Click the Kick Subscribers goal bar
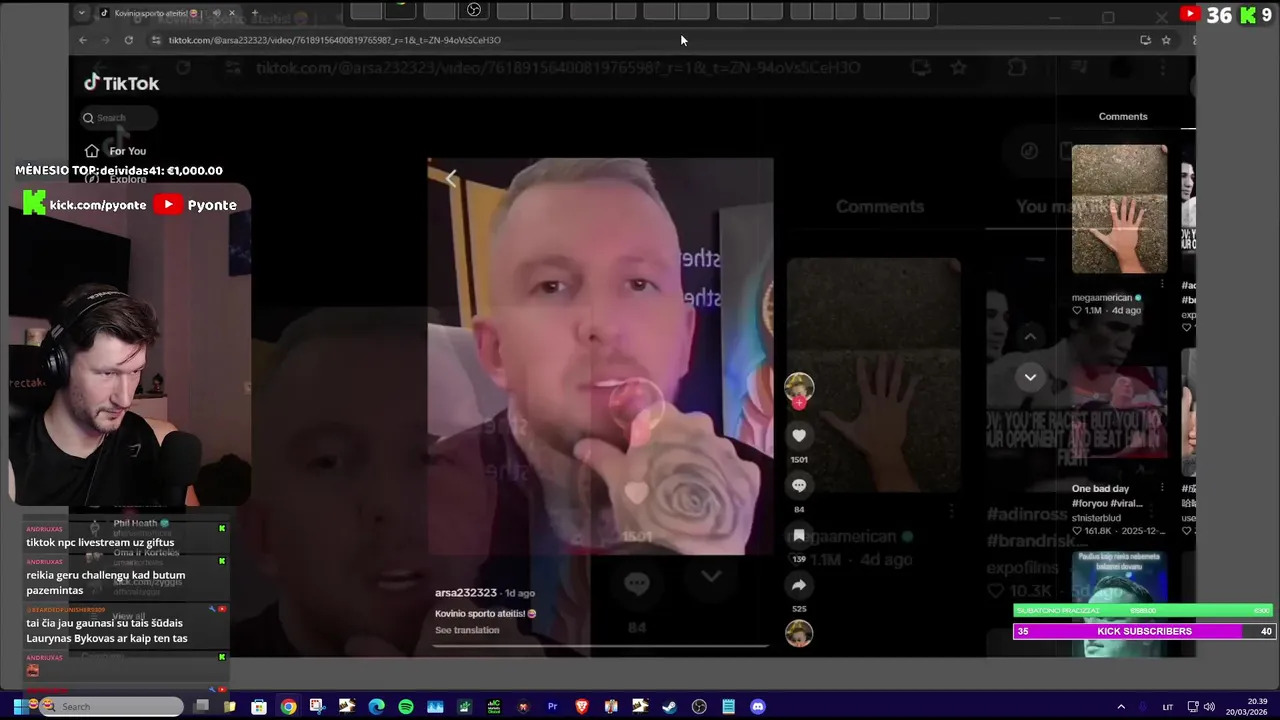This screenshot has width=1280, height=720. coord(1144,631)
